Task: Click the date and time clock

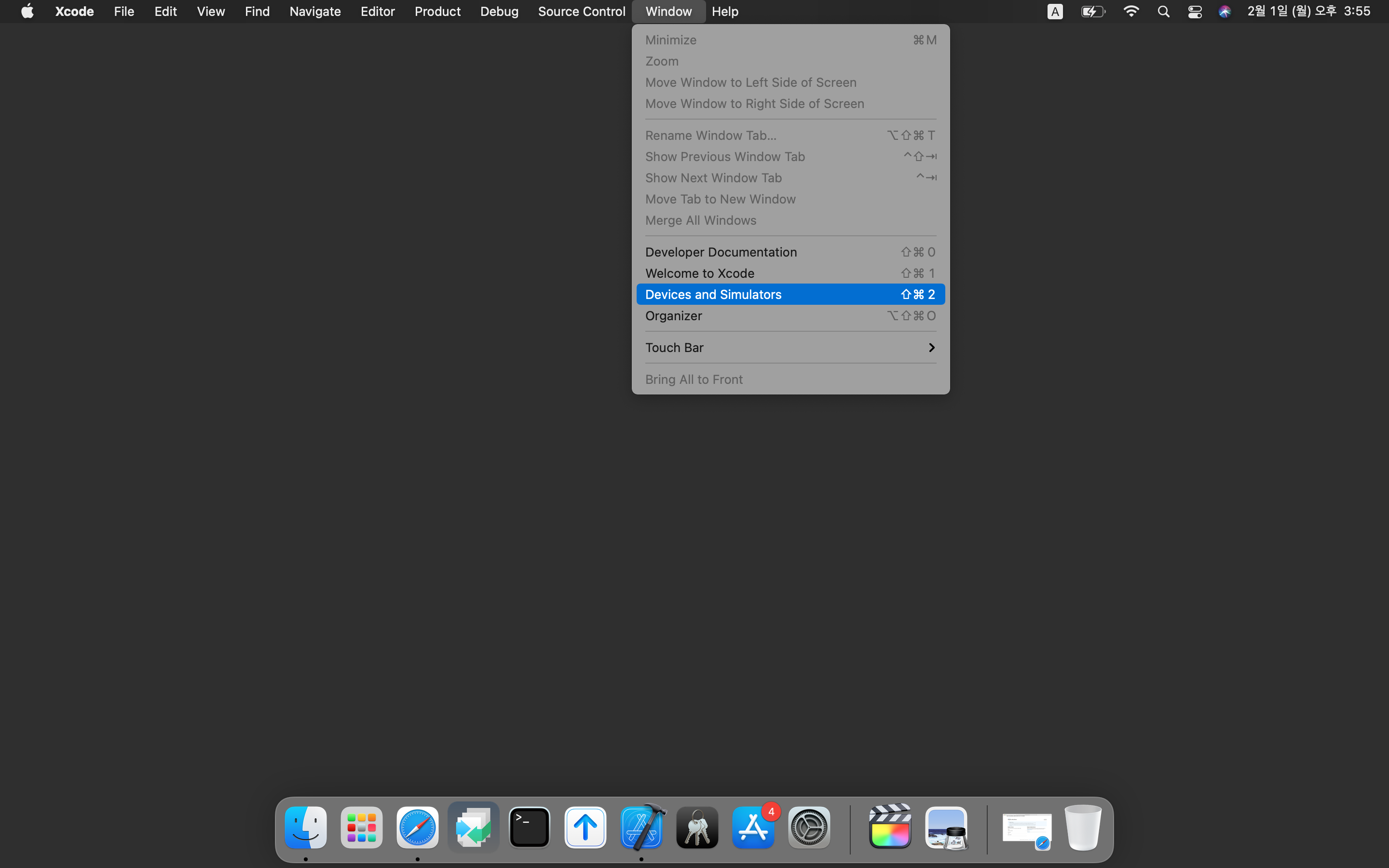Action: pyautogui.click(x=1308, y=12)
